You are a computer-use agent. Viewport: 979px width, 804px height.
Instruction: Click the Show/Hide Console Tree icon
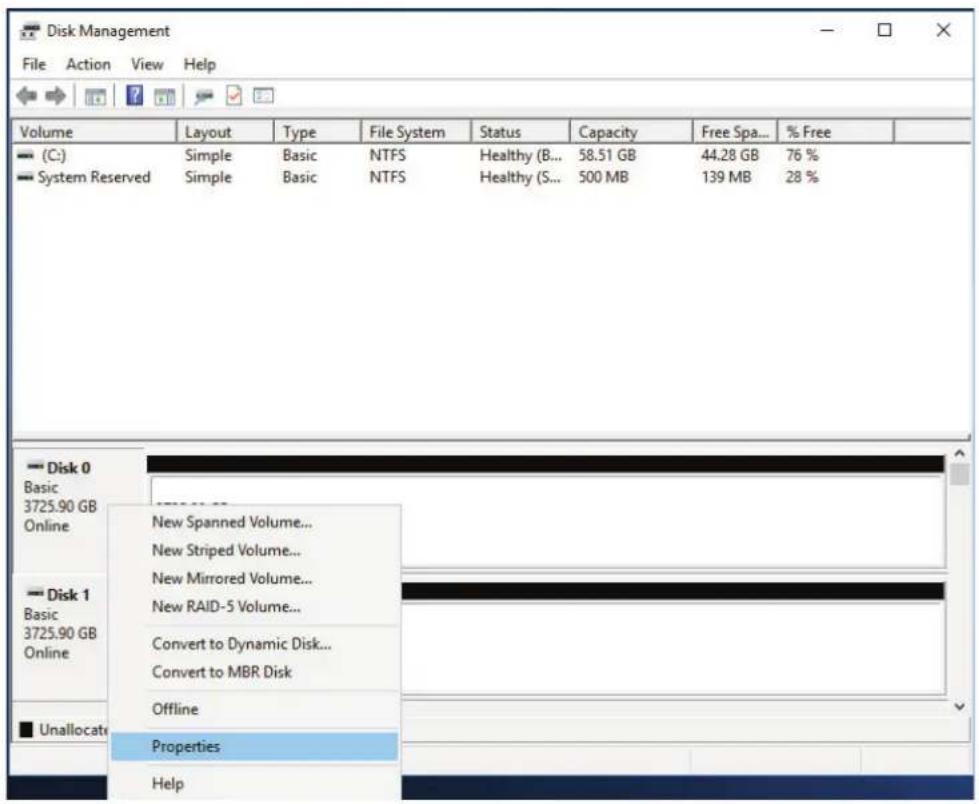click(95, 97)
